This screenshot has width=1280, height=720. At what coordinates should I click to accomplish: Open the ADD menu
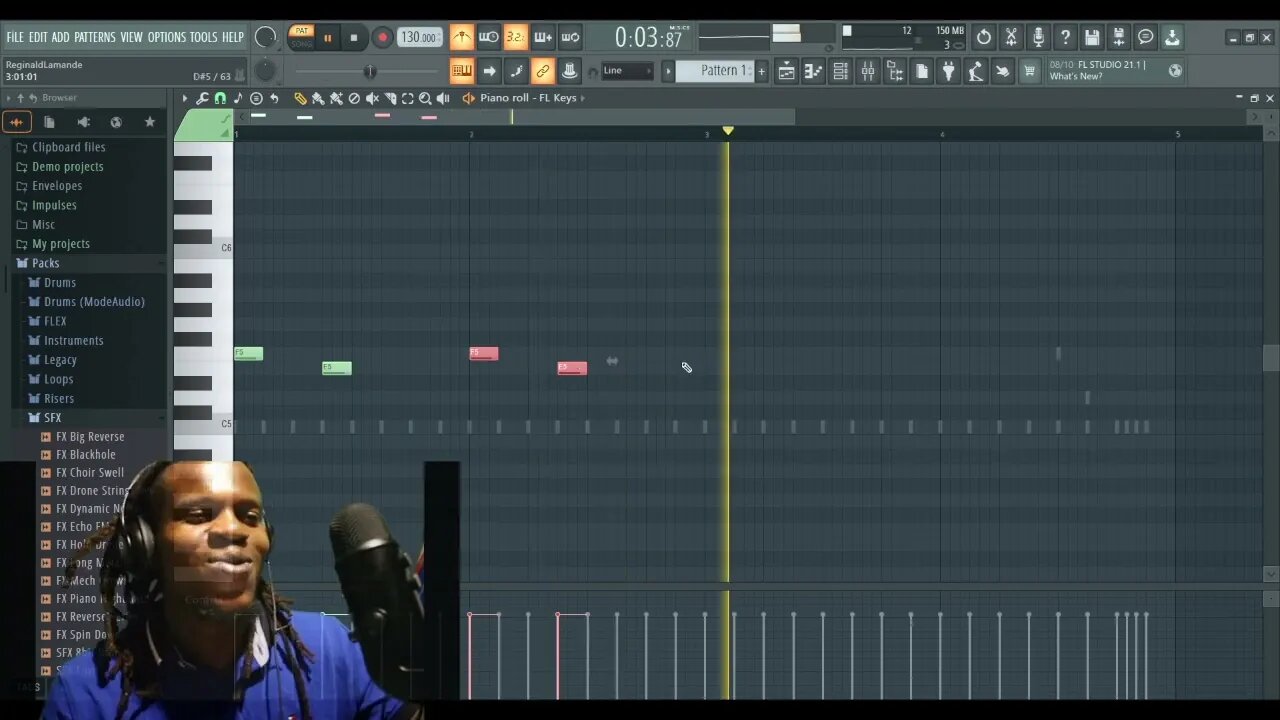[61, 37]
